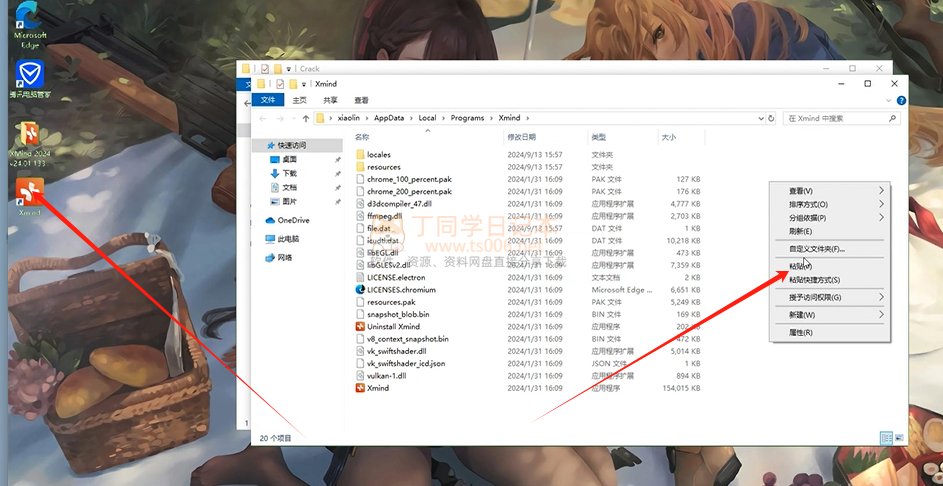Select the Xmind application file icon
The width and height of the screenshot is (943, 486).
coord(360,388)
